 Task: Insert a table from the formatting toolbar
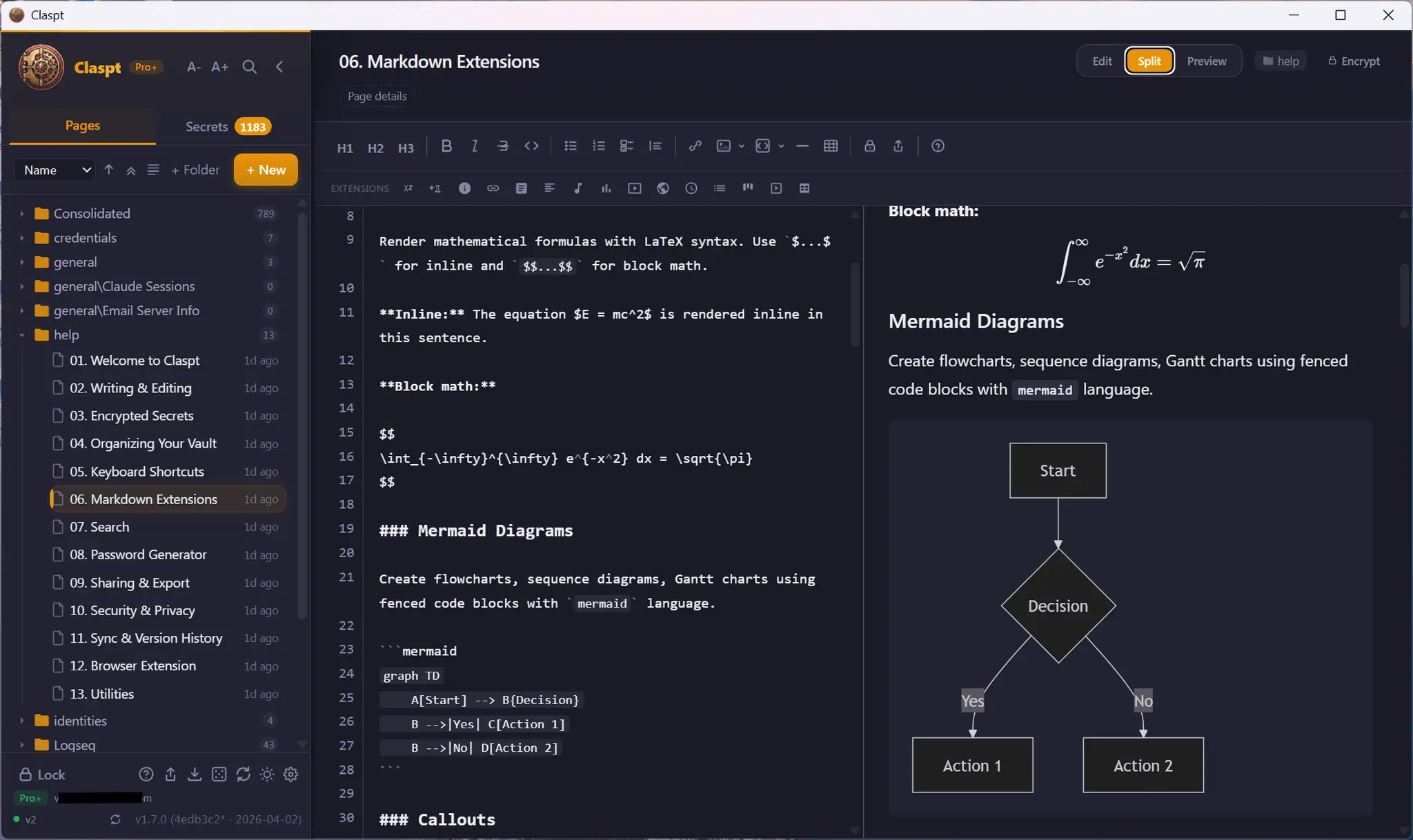[x=831, y=146]
